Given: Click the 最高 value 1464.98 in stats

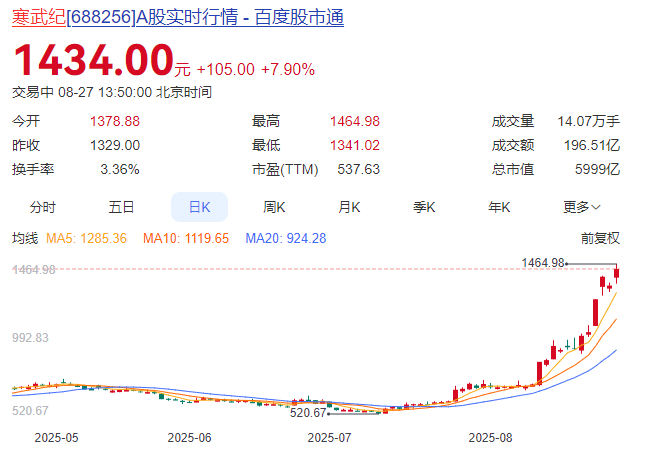Looking at the screenshot, I should [x=355, y=121].
